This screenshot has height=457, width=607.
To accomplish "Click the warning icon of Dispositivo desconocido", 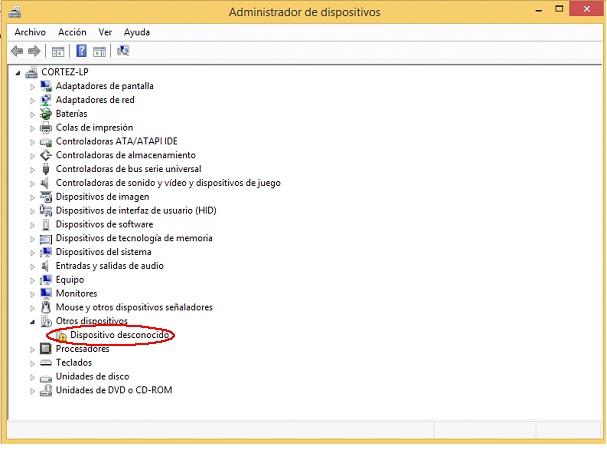I will click(61, 335).
